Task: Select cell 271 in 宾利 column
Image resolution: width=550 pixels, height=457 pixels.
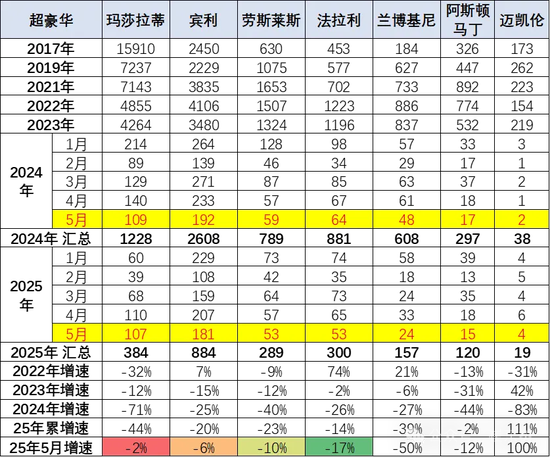Action: [x=203, y=182]
